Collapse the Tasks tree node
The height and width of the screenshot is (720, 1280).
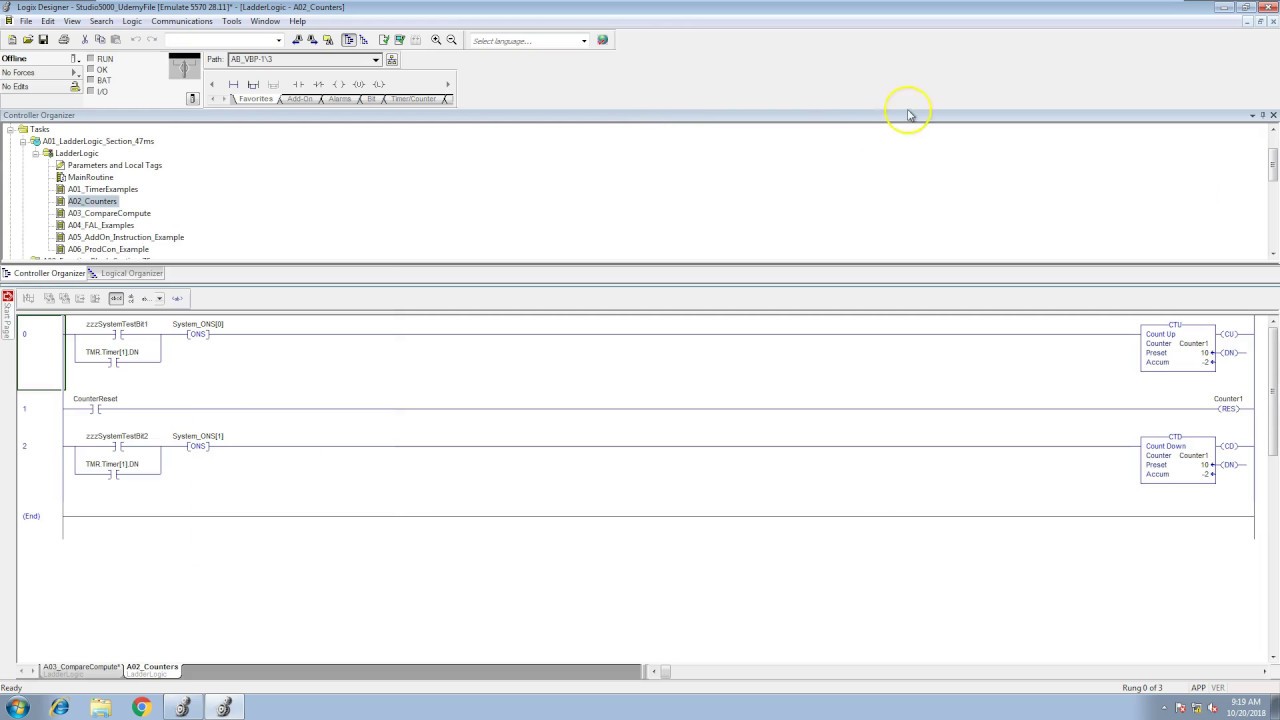[10, 129]
